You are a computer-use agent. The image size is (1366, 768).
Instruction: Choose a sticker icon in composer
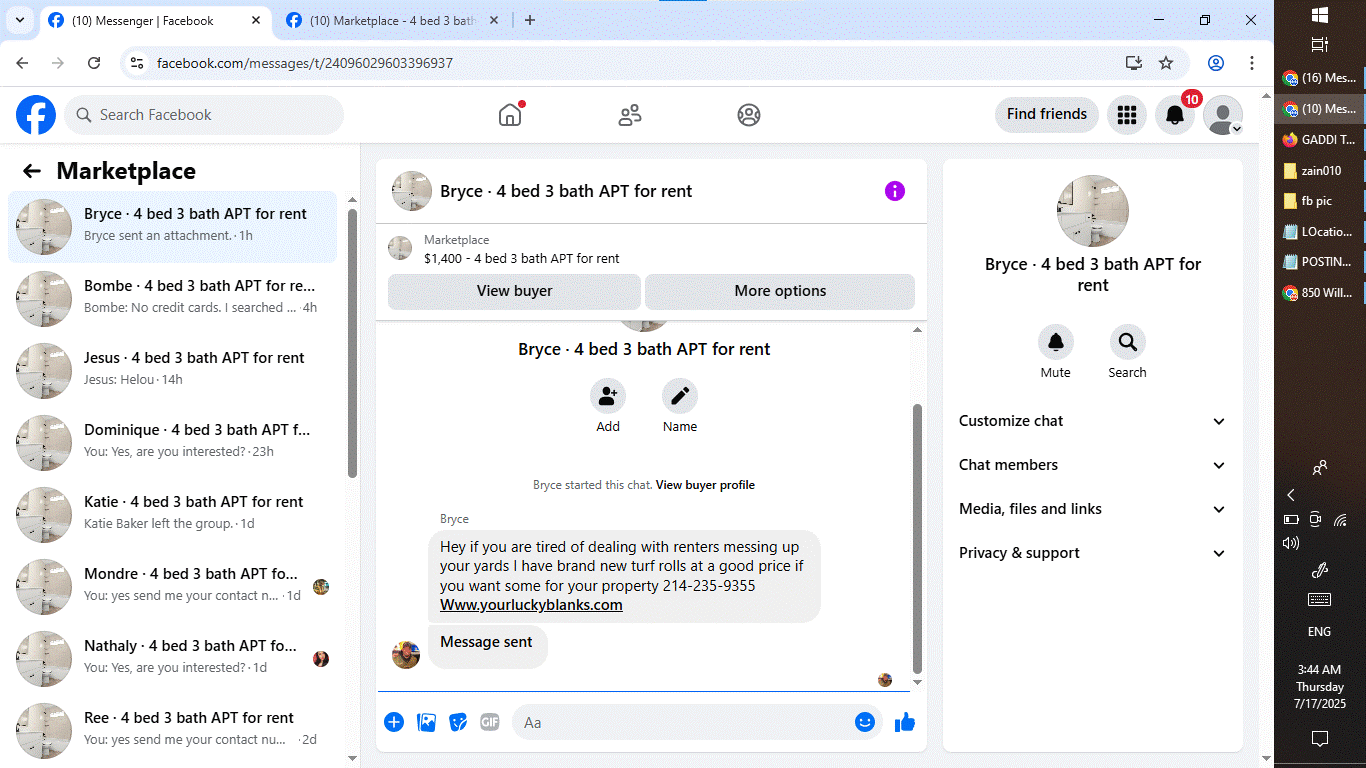click(458, 722)
